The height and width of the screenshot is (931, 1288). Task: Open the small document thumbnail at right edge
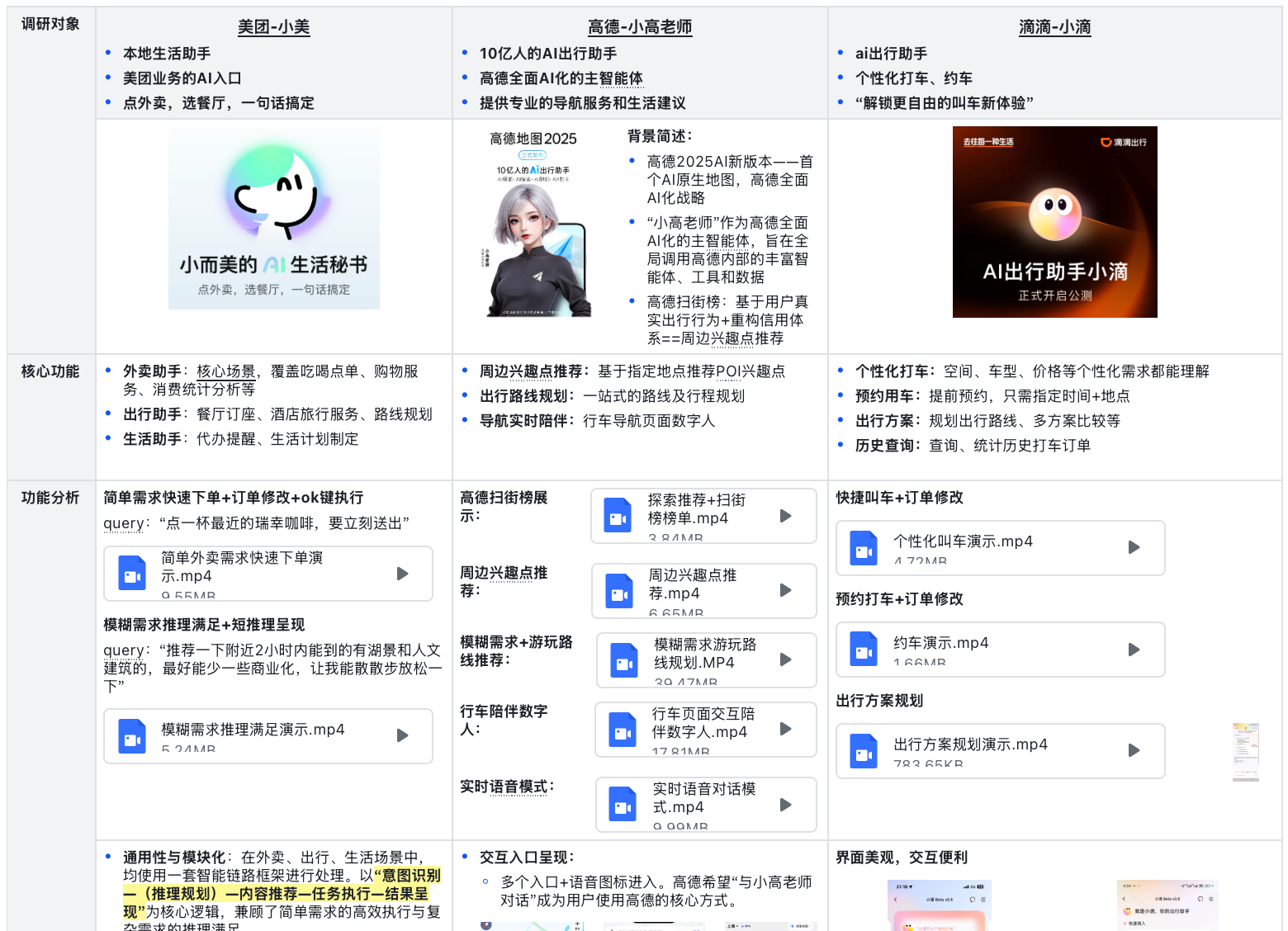tap(1246, 751)
